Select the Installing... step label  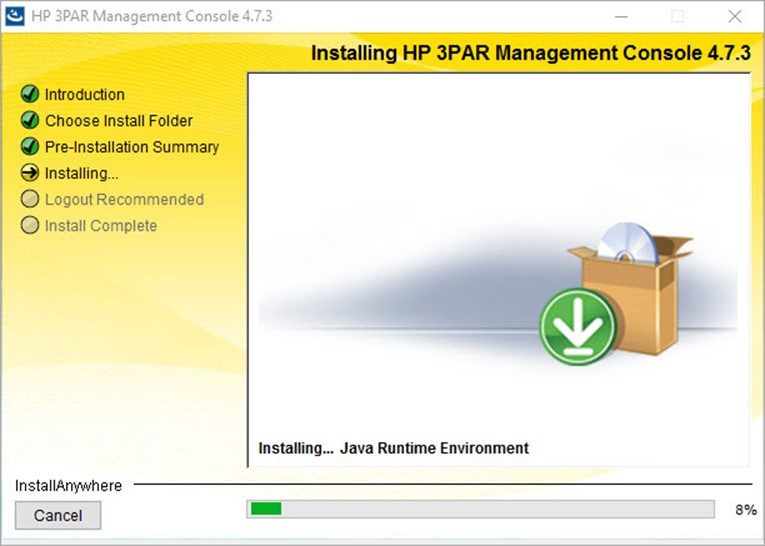point(81,173)
